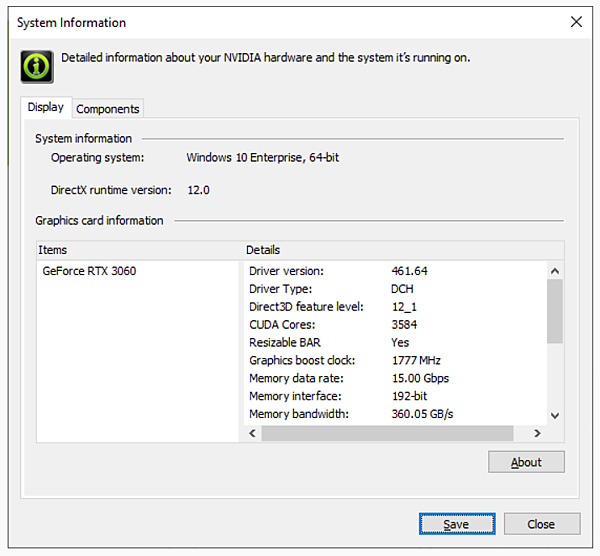This screenshot has width=600, height=556.
Task: Open the About dialog
Action: pyautogui.click(x=526, y=462)
